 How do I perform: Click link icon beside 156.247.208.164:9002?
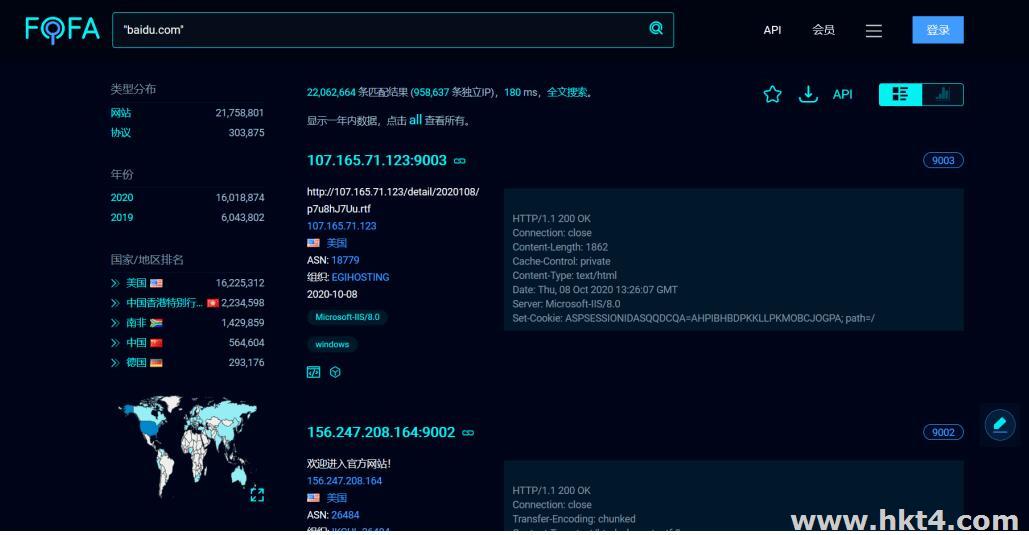[468, 433]
